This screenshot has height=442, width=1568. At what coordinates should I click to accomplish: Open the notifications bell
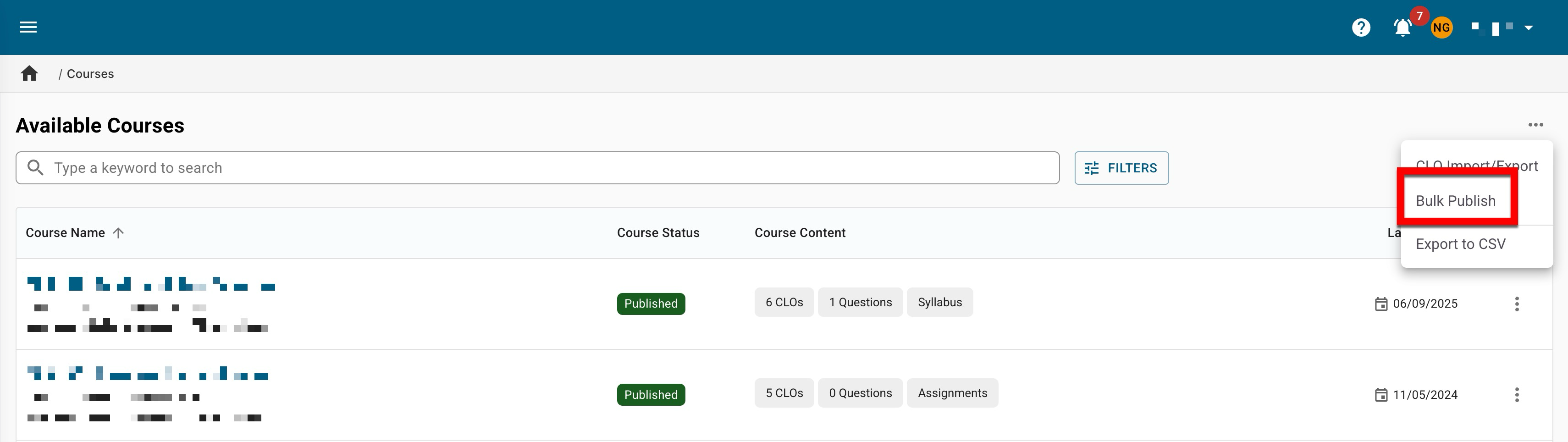[1402, 28]
